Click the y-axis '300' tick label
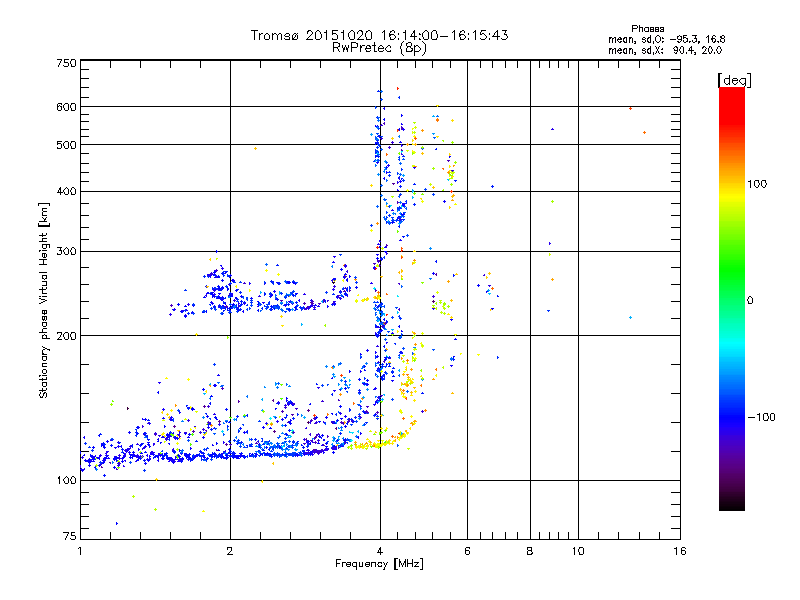 [66, 251]
